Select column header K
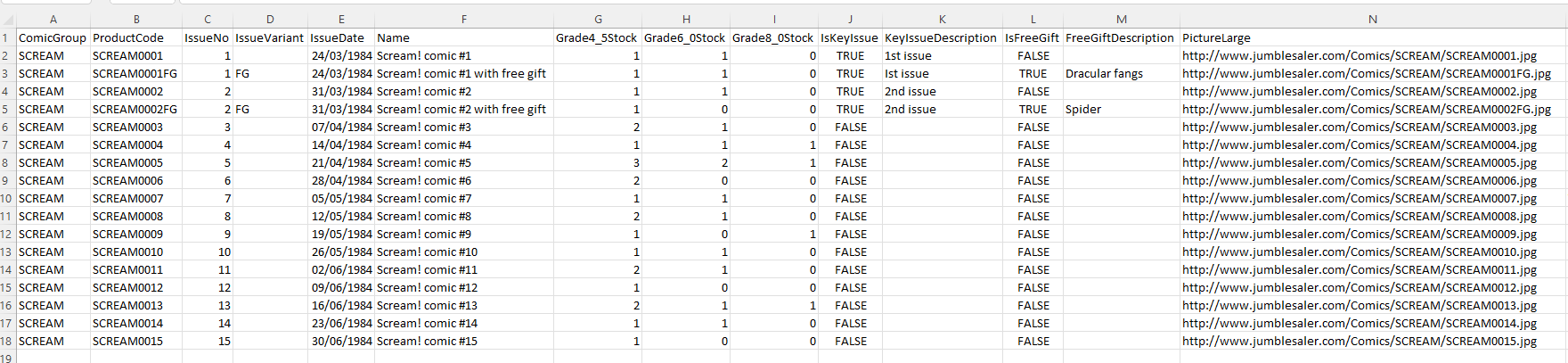This screenshot has height=363, width=1568. [943, 19]
